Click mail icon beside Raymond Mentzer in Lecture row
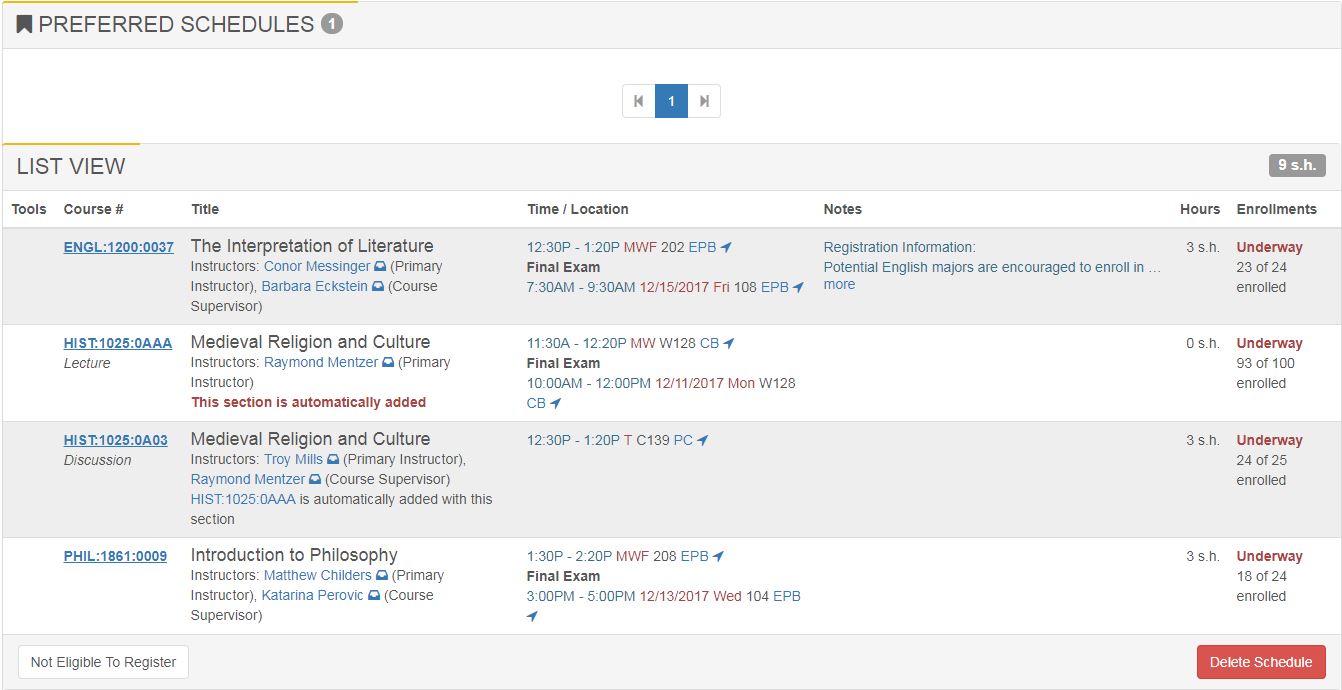Viewport: 1342px width, 690px height. click(388, 363)
